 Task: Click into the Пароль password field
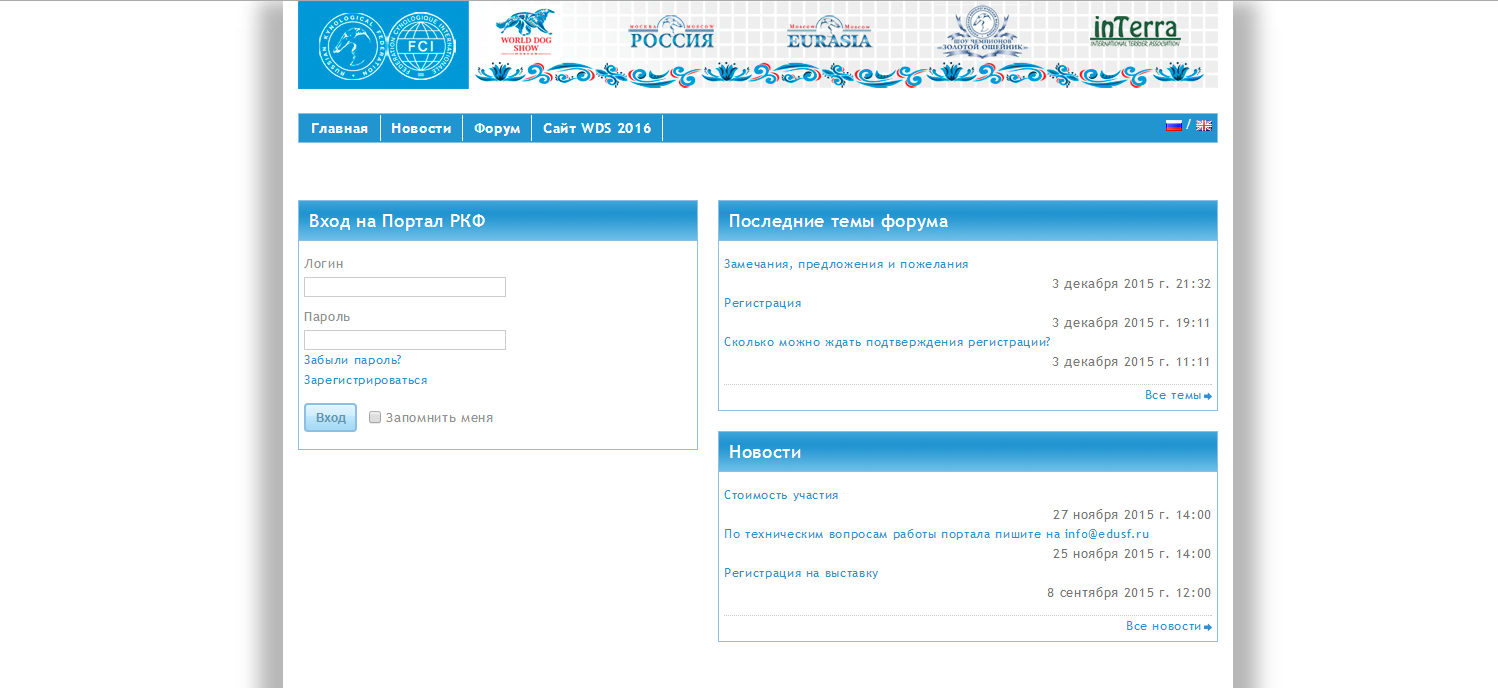[x=405, y=340]
